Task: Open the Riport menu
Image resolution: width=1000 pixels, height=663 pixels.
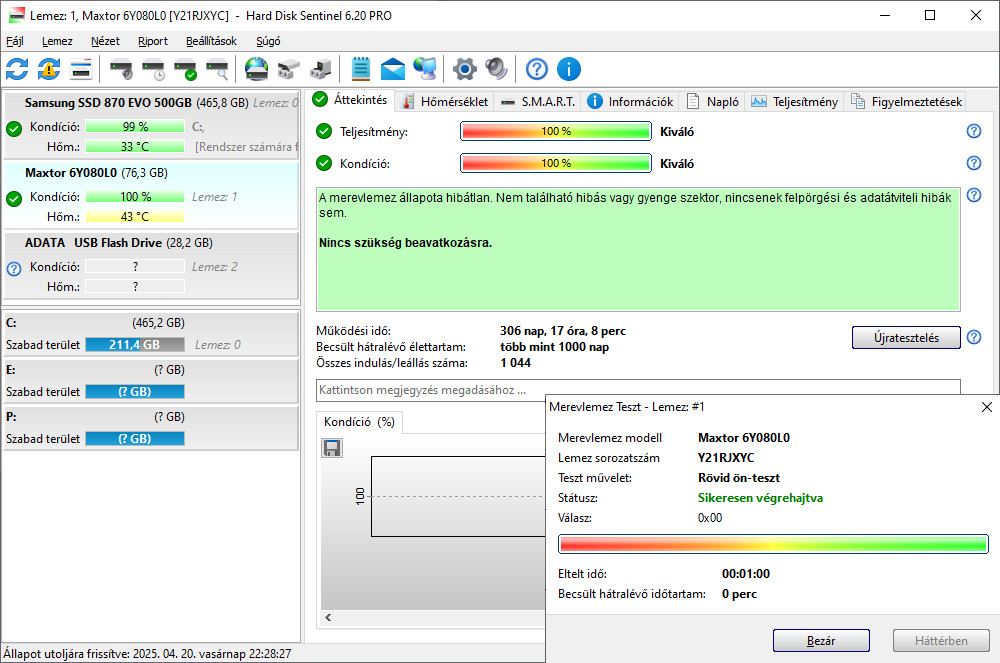Action: [153, 41]
